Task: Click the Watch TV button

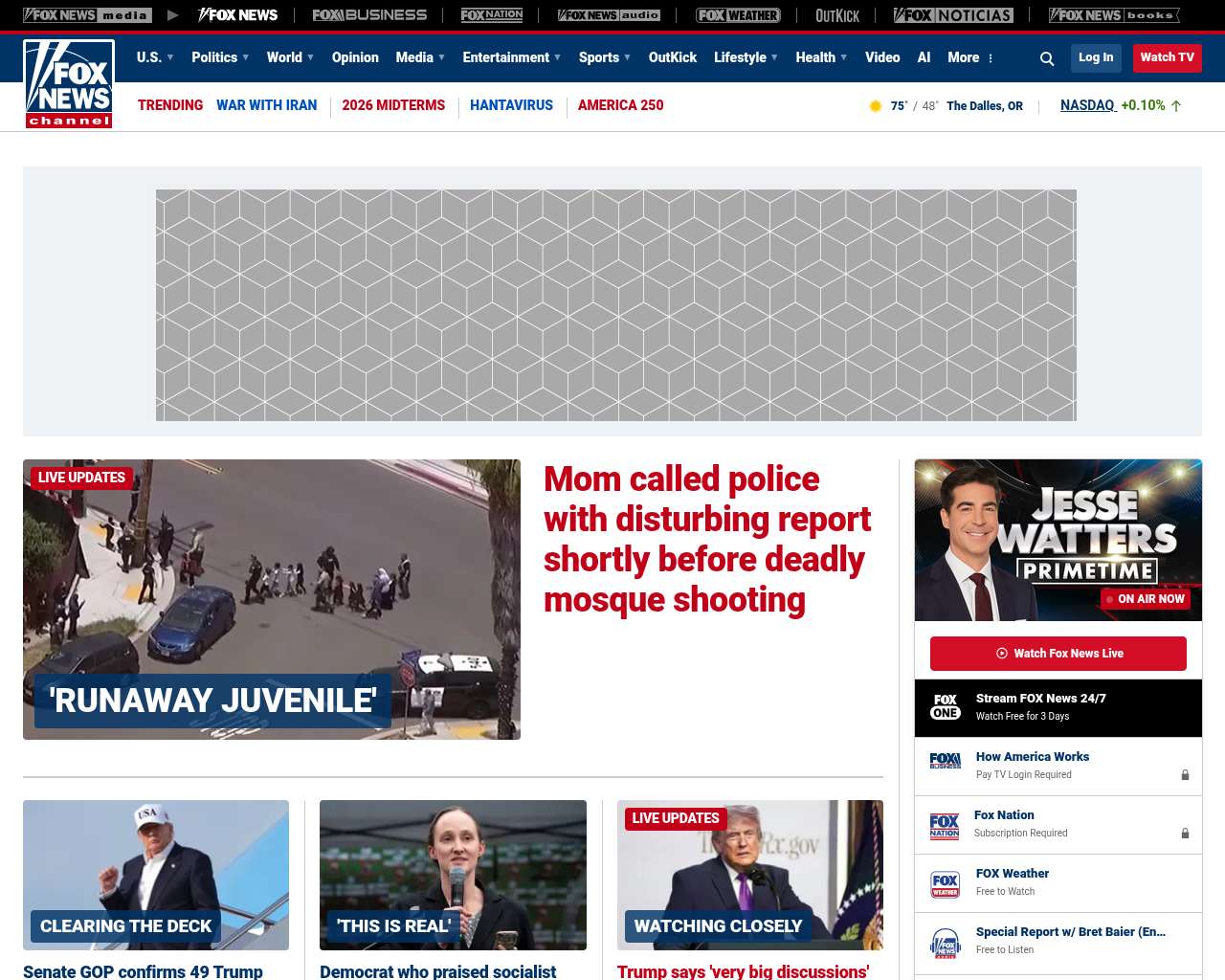Action: [1168, 57]
